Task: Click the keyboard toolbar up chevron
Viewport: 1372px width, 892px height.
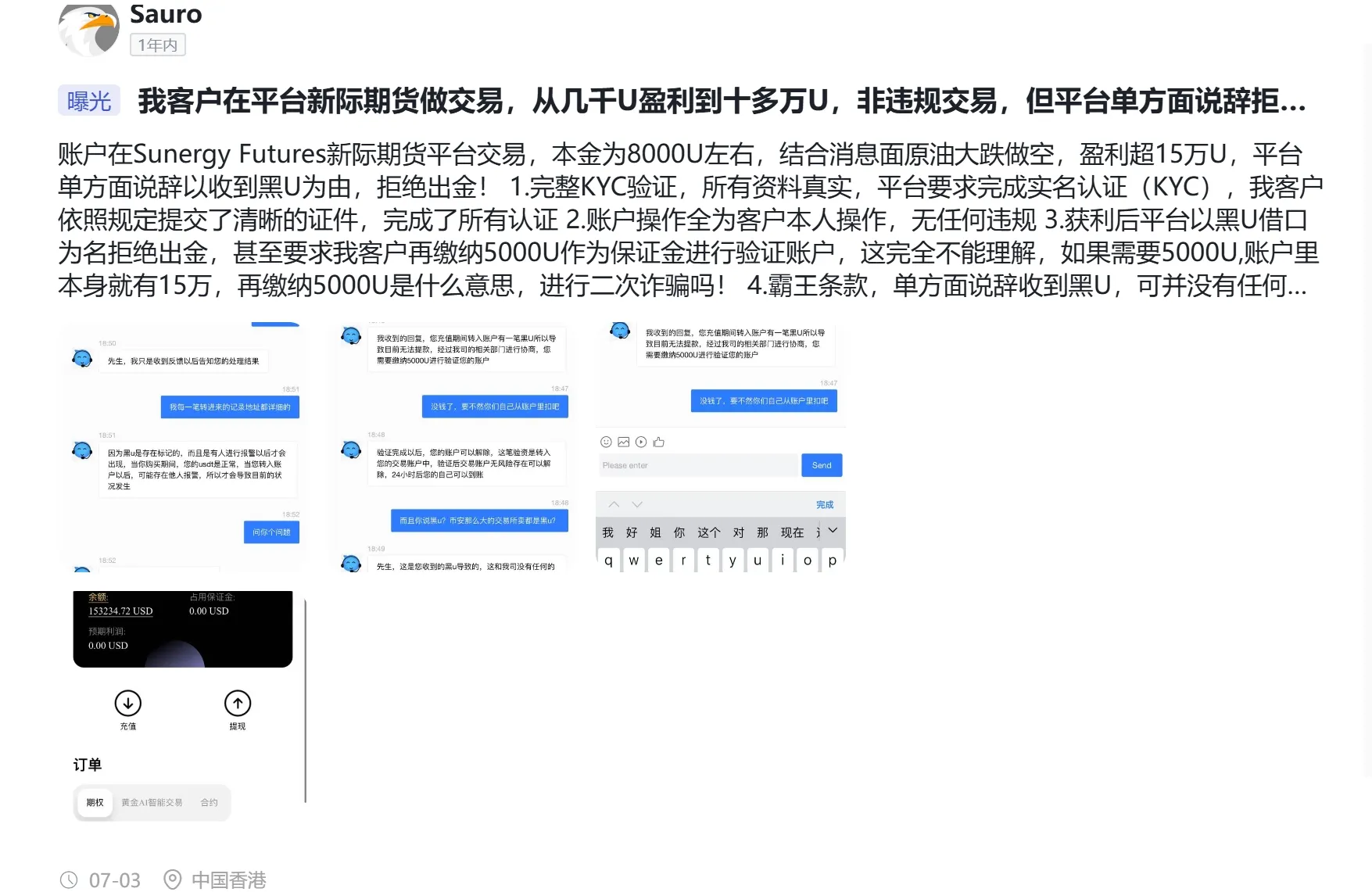Action: tap(614, 504)
